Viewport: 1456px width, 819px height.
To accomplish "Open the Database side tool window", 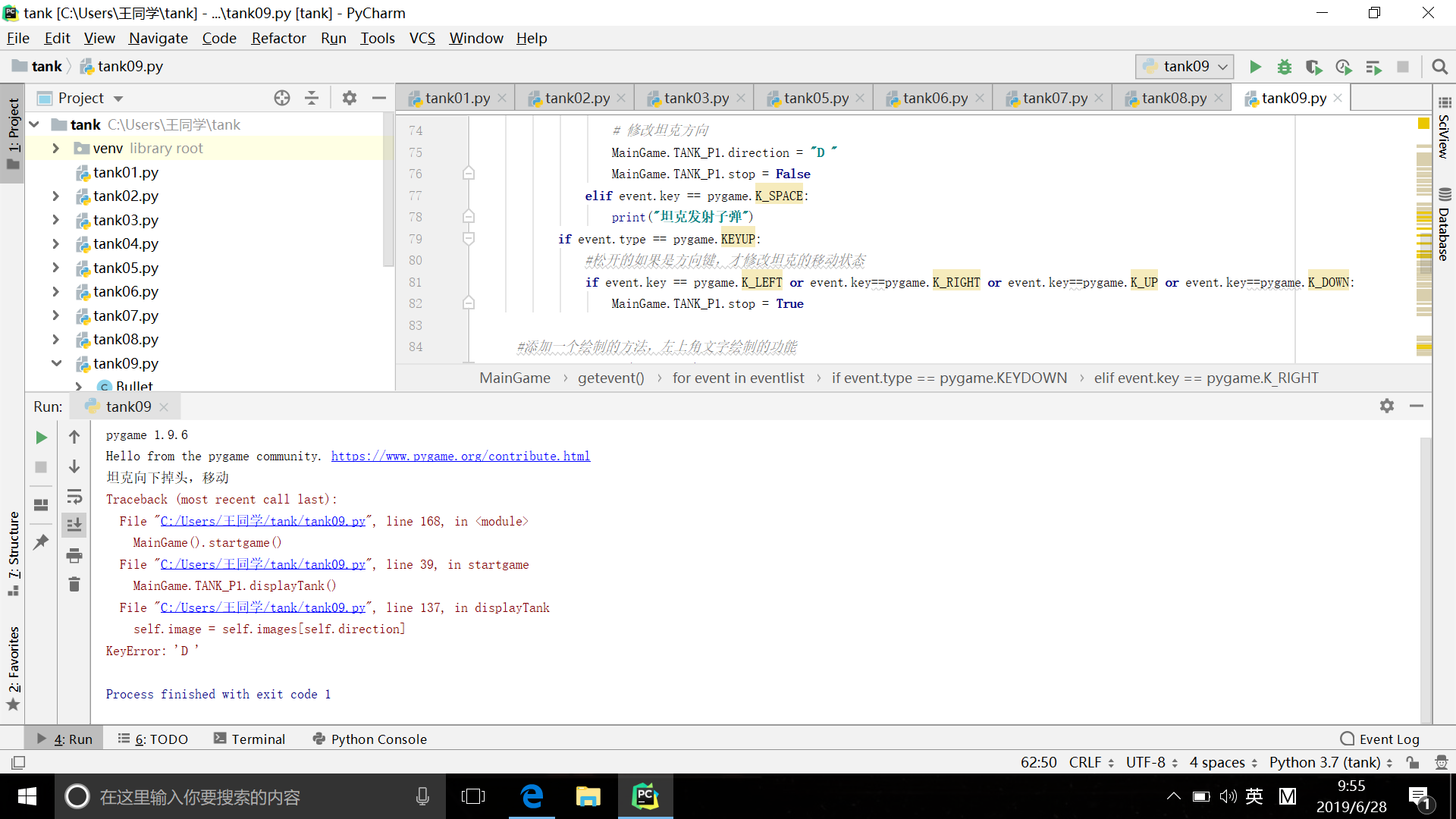I will coord(1445,225).
